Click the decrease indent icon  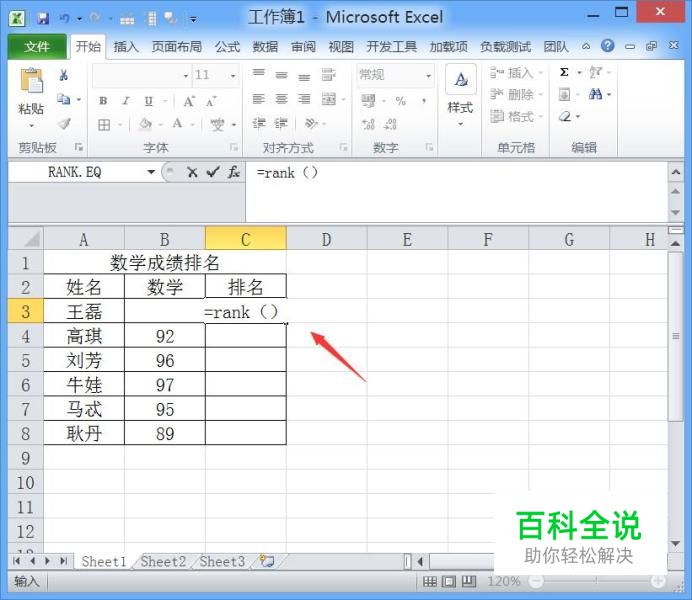click(259, 123)
